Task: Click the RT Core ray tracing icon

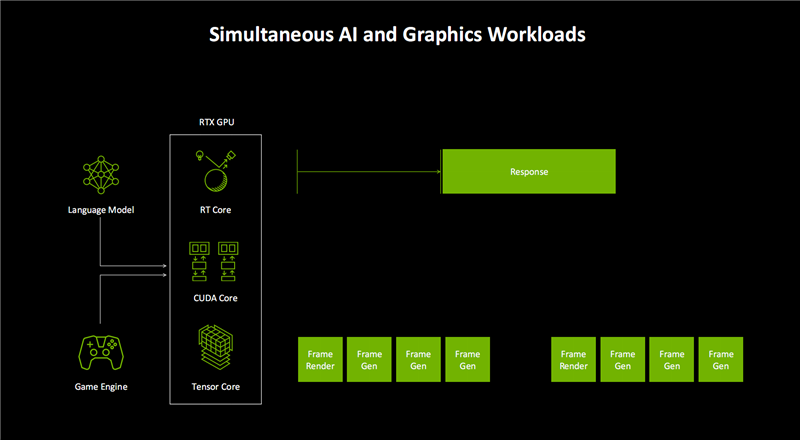Action: tap(218, 171)
